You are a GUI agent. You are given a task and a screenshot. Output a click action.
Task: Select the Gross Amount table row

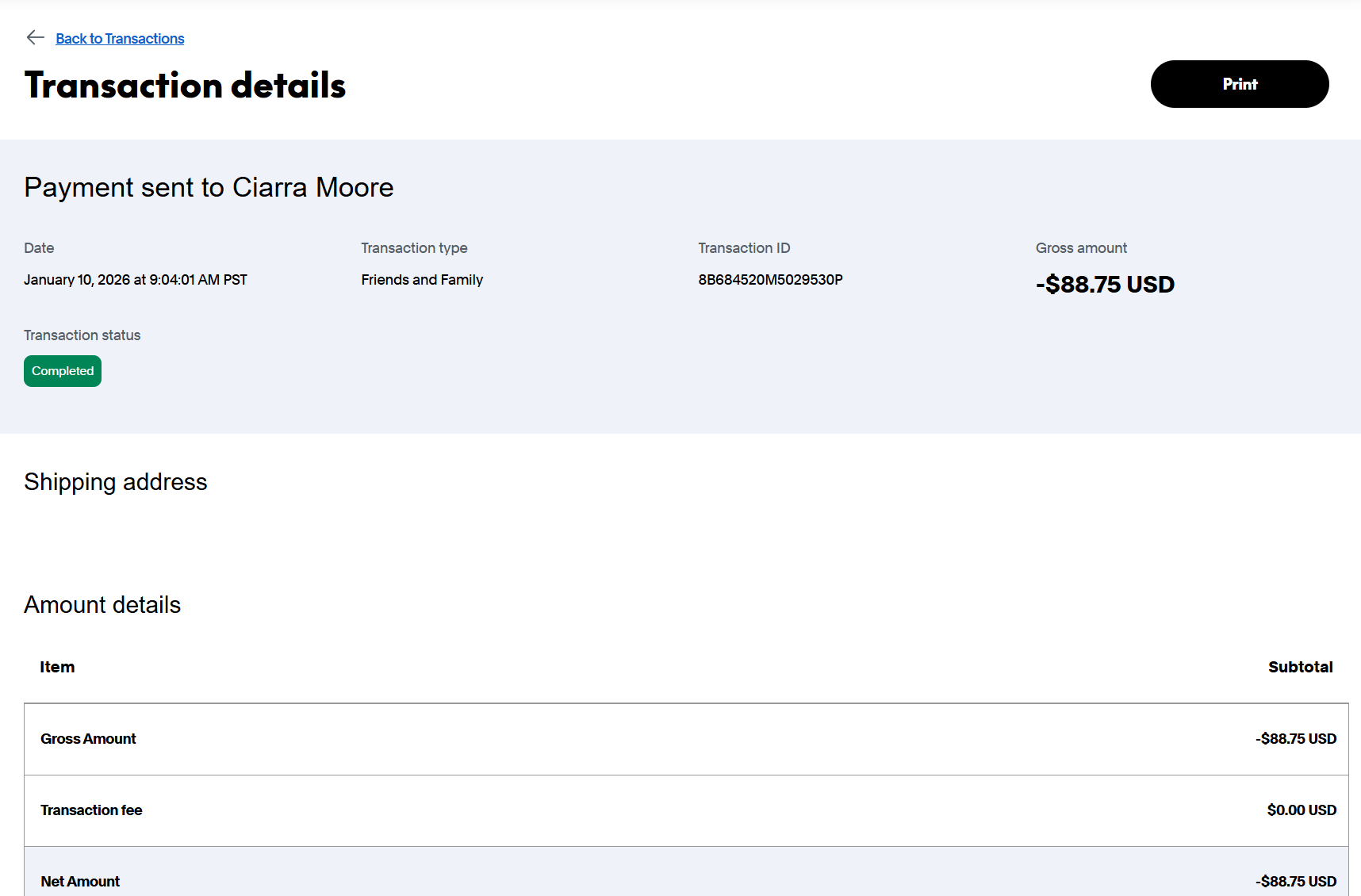point(686,739)
